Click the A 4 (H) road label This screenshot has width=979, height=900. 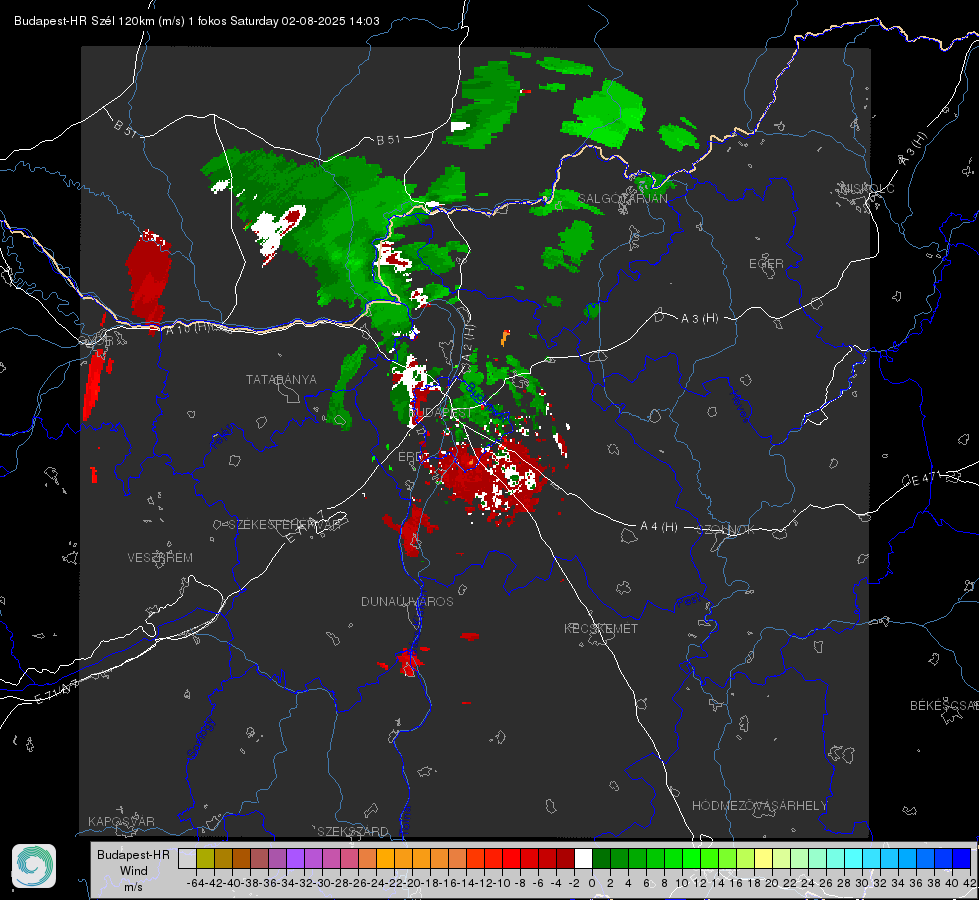point(659,527)
